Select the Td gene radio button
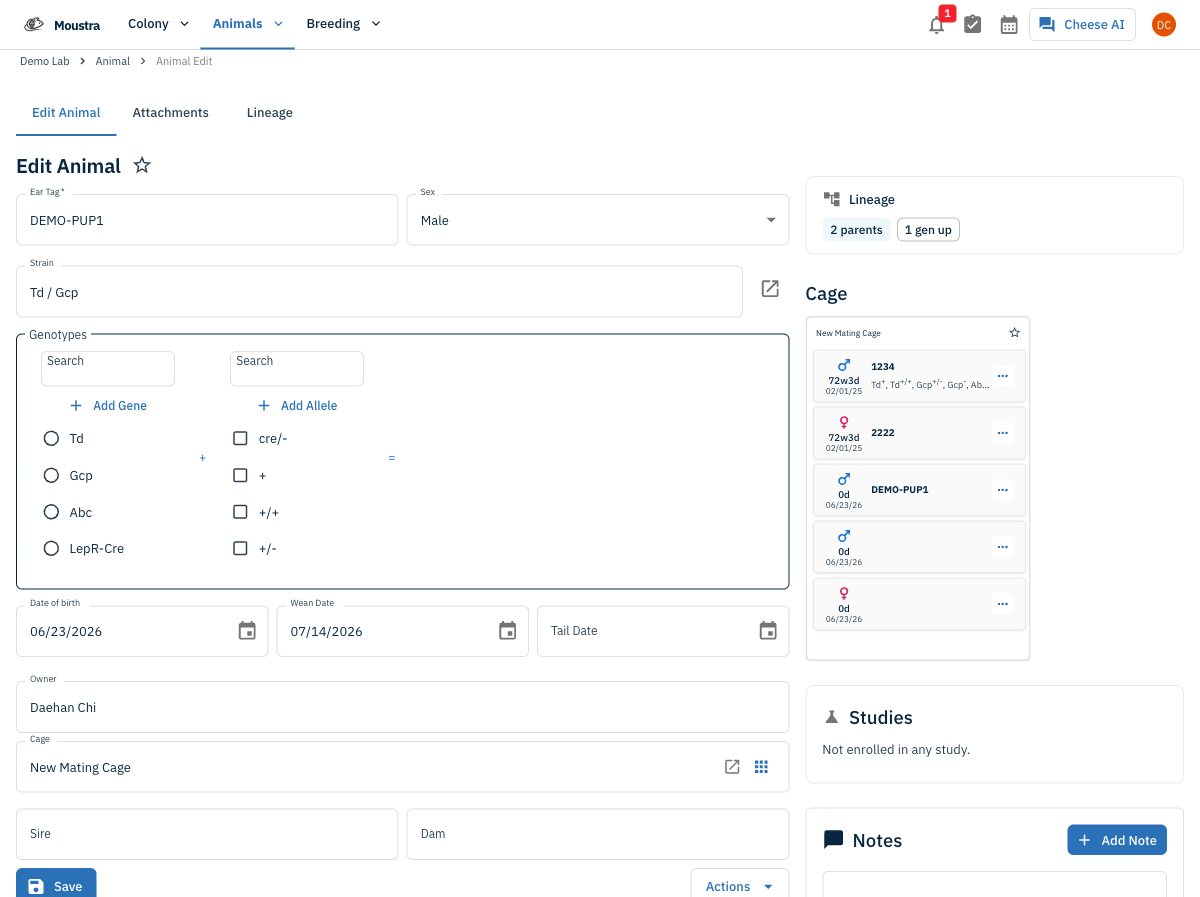This screenshot has width=1200, height=897. (x=52, y=438)
